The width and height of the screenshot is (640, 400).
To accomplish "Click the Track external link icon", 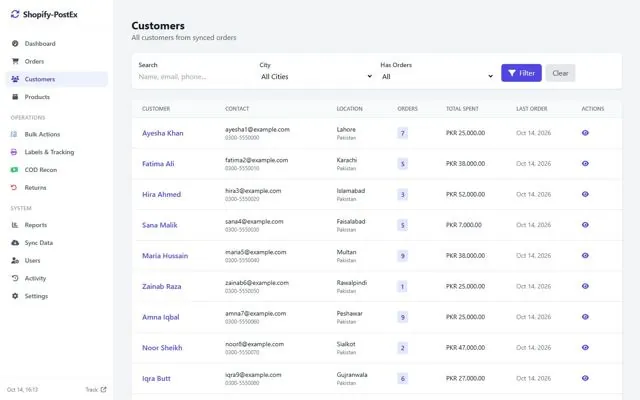I will (103, 389).
